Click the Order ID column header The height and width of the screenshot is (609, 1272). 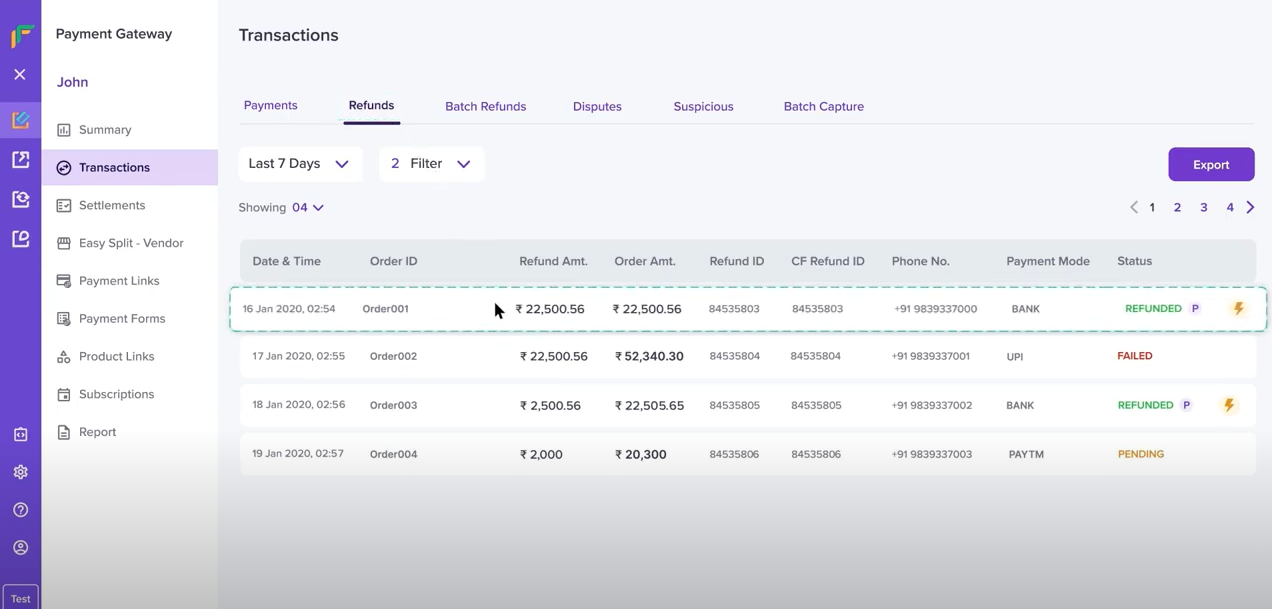point(393,261)
